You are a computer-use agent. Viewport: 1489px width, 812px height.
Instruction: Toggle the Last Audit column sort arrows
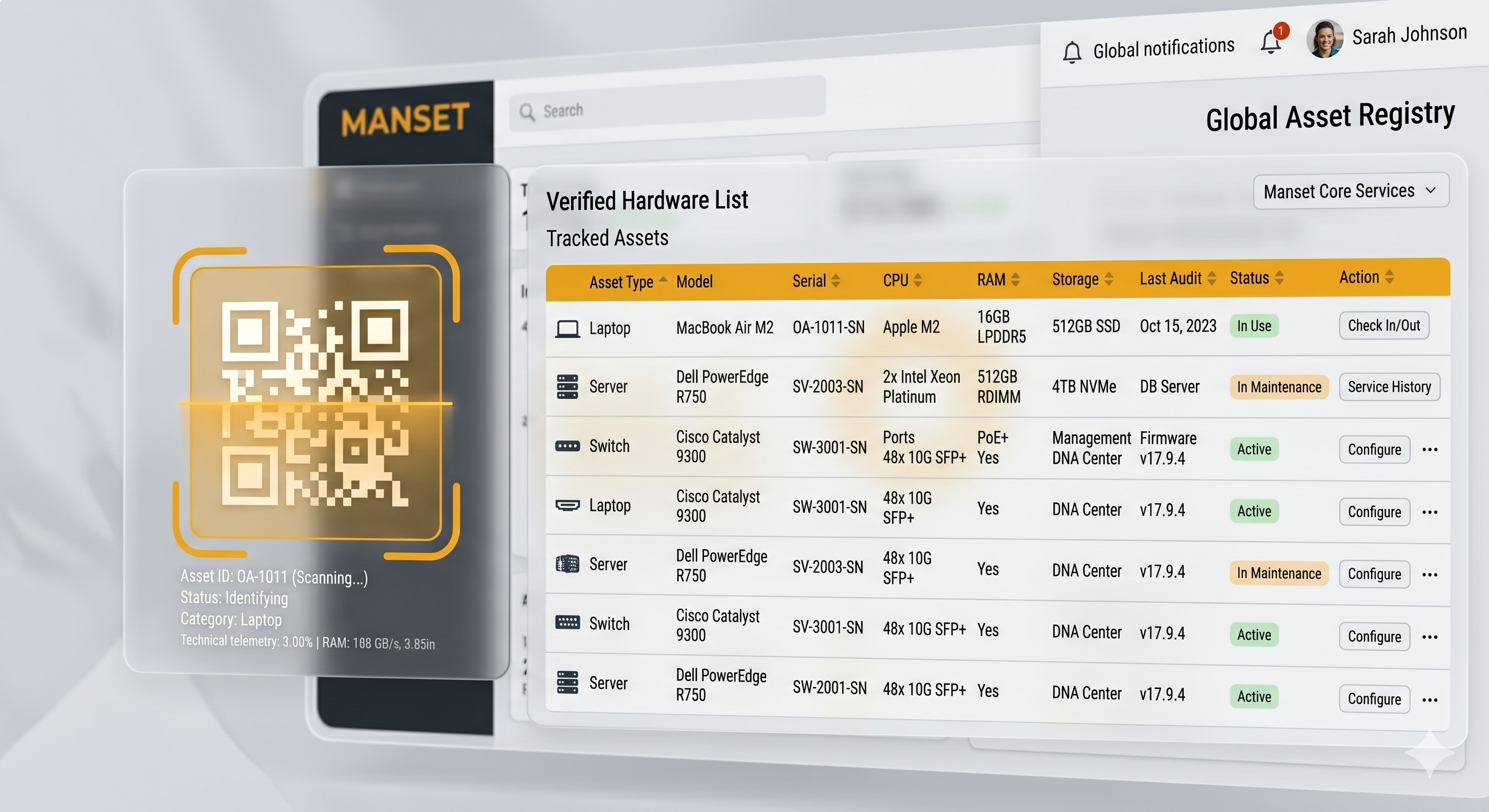tap(1211, 278)
